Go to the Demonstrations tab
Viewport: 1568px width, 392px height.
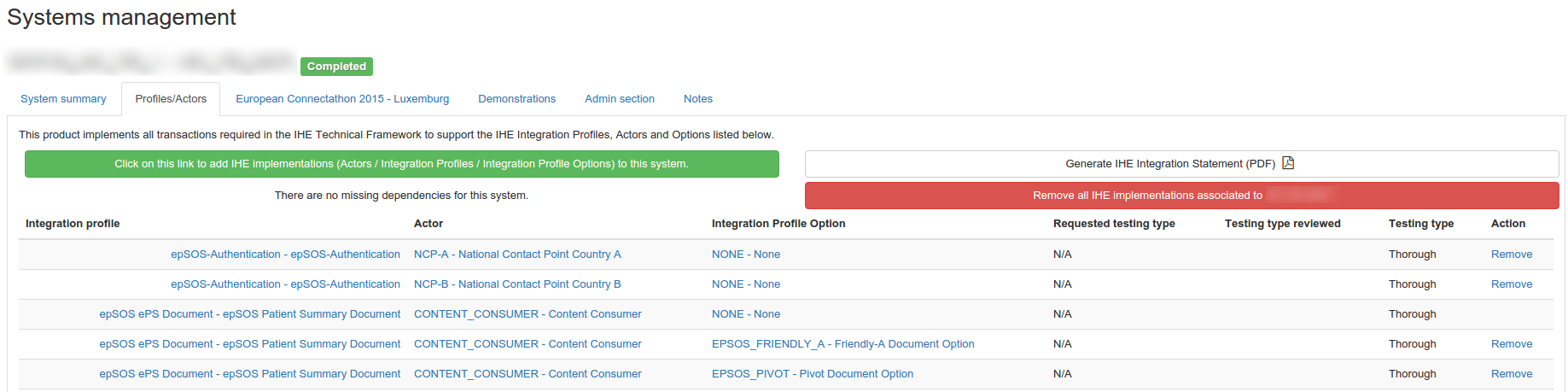pos(516,99)
